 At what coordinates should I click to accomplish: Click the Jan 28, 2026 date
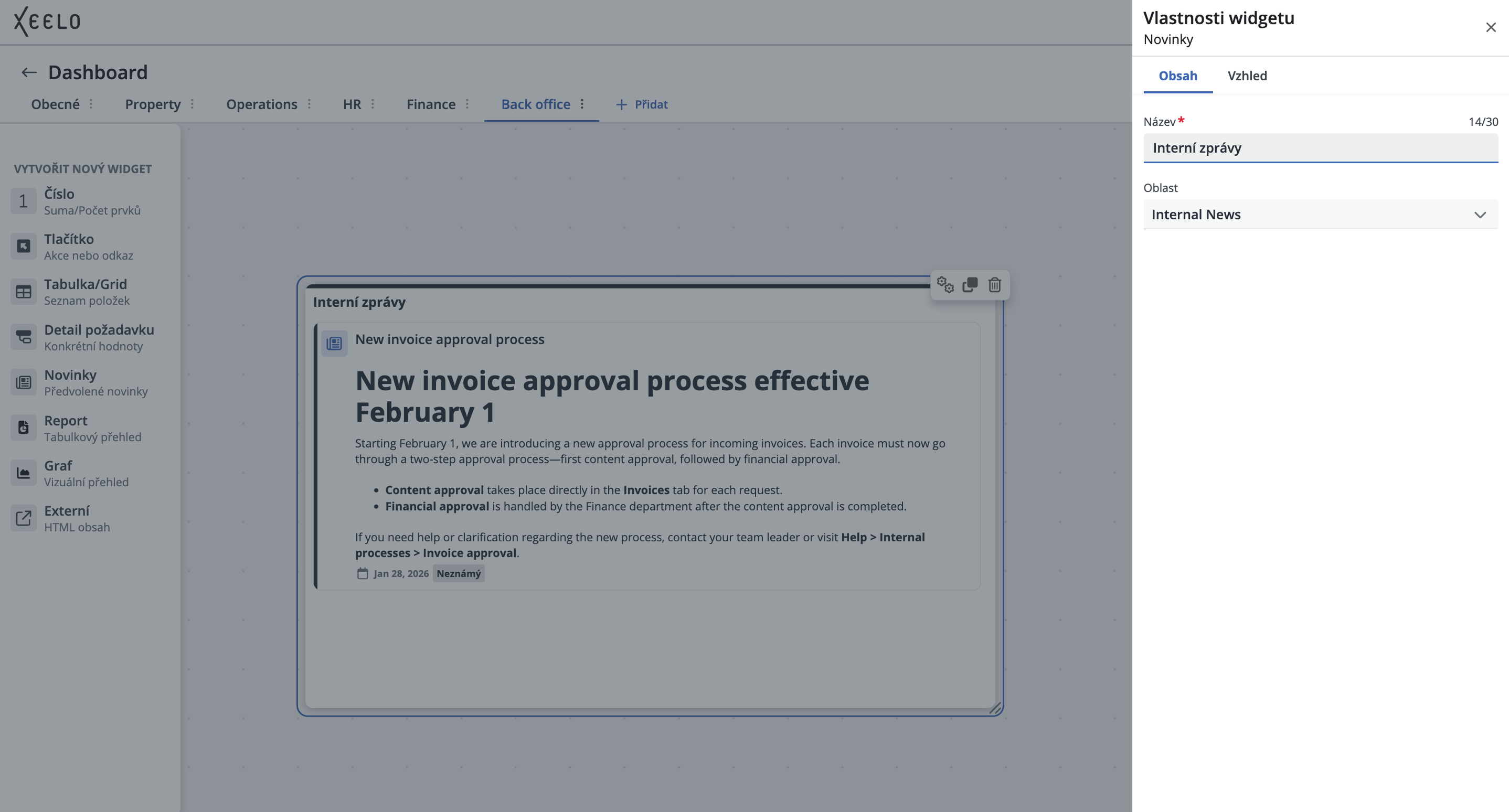point(401,574)
